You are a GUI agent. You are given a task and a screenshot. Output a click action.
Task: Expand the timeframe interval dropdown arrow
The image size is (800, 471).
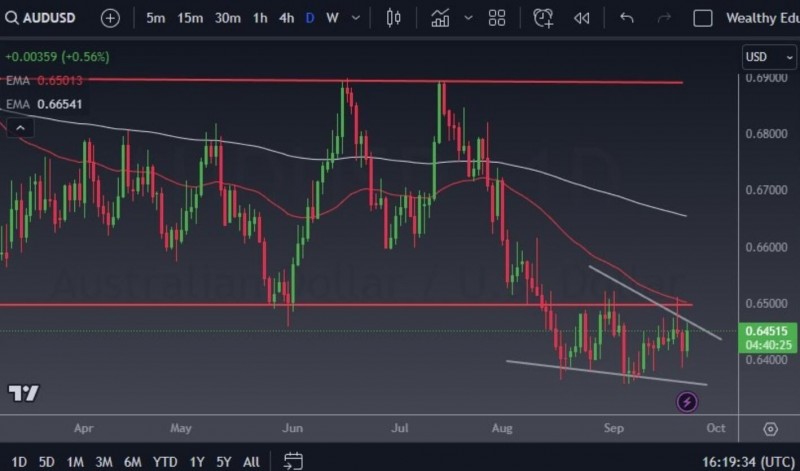tap(356, 18)
